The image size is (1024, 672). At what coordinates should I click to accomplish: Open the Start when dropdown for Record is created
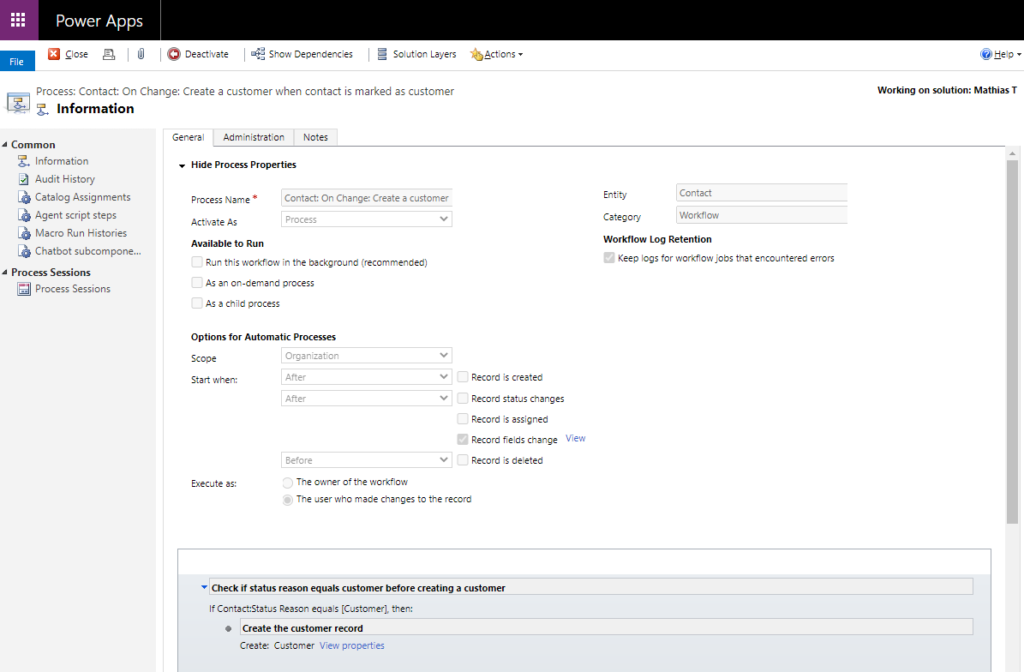tap(366, 377)
